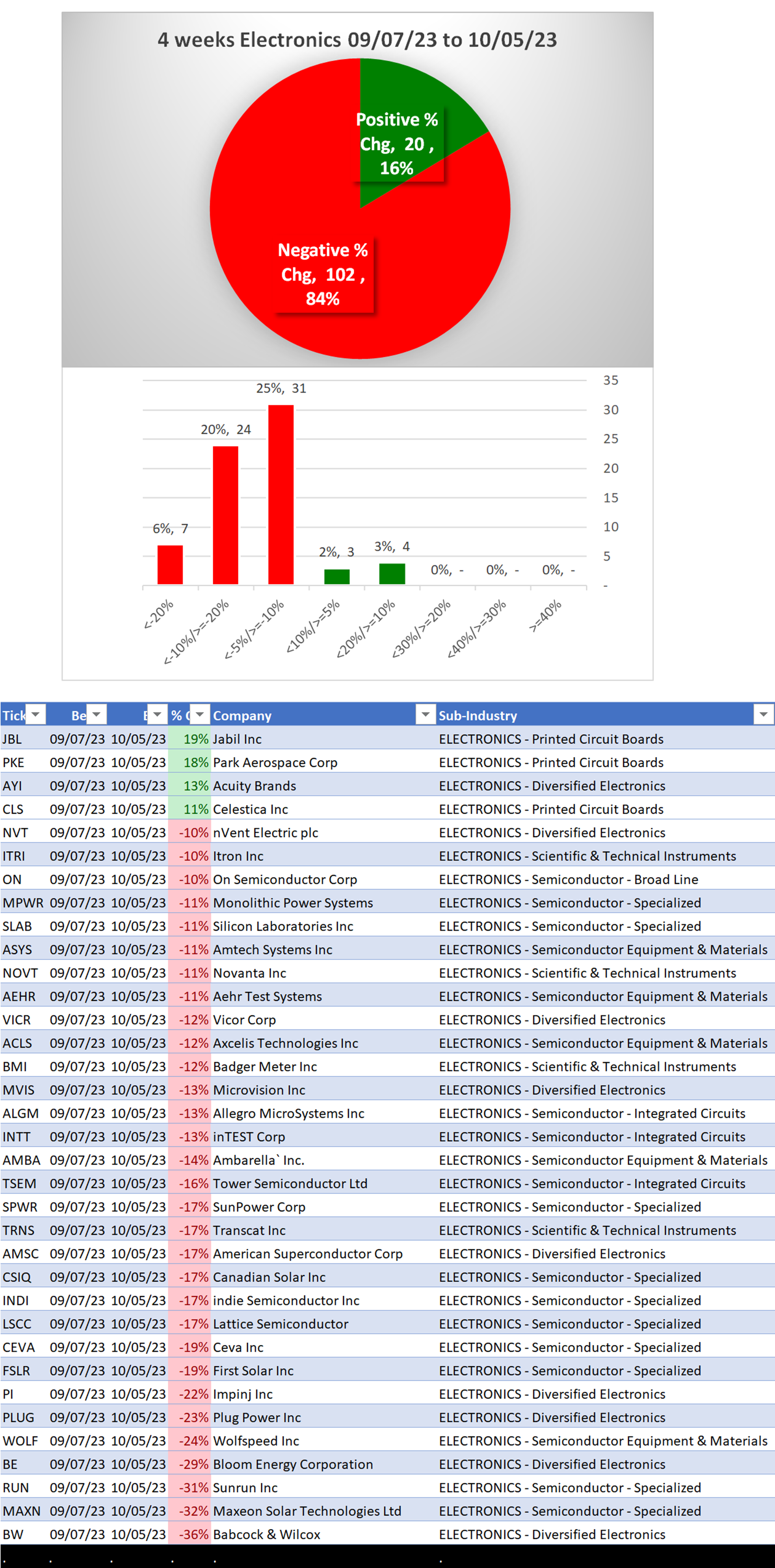This screenshot has width=775, height=1568.
Task: Select the tallest red bar labeled 25%, 31
Action: click(281, 494)
